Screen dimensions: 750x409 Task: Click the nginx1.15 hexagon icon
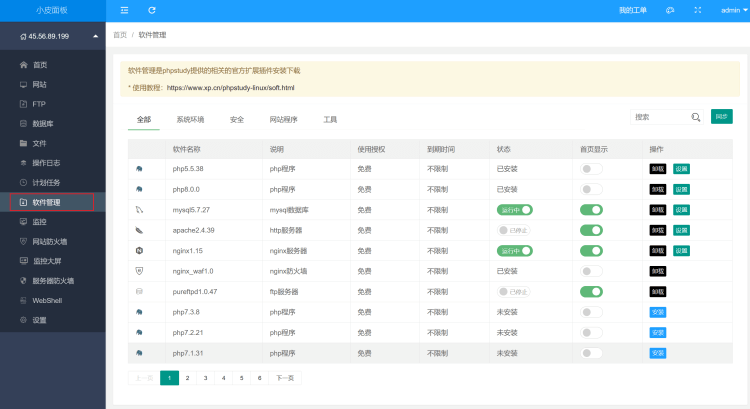[x=139, y=251]
